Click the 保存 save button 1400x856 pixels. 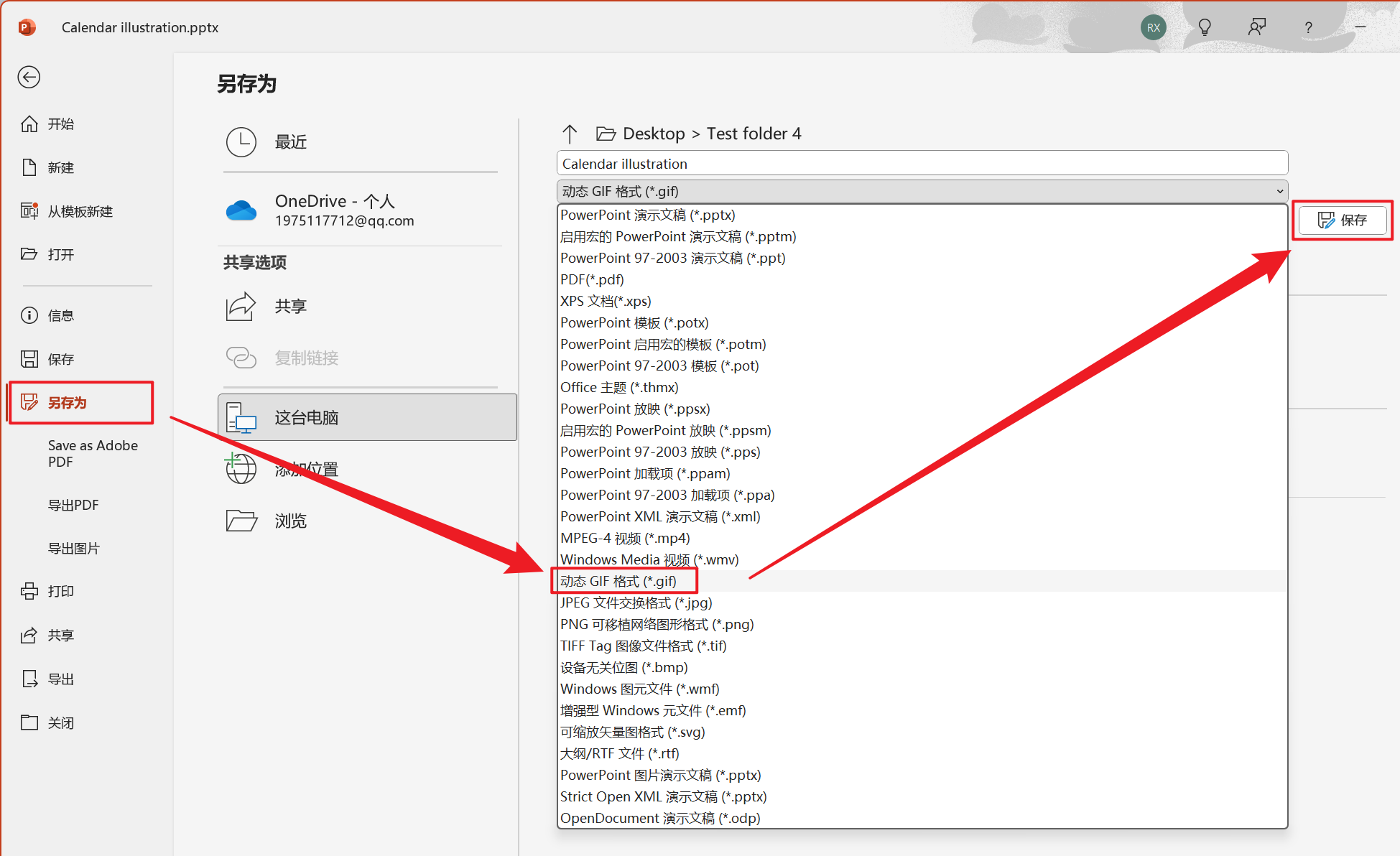pos(1342,220)
